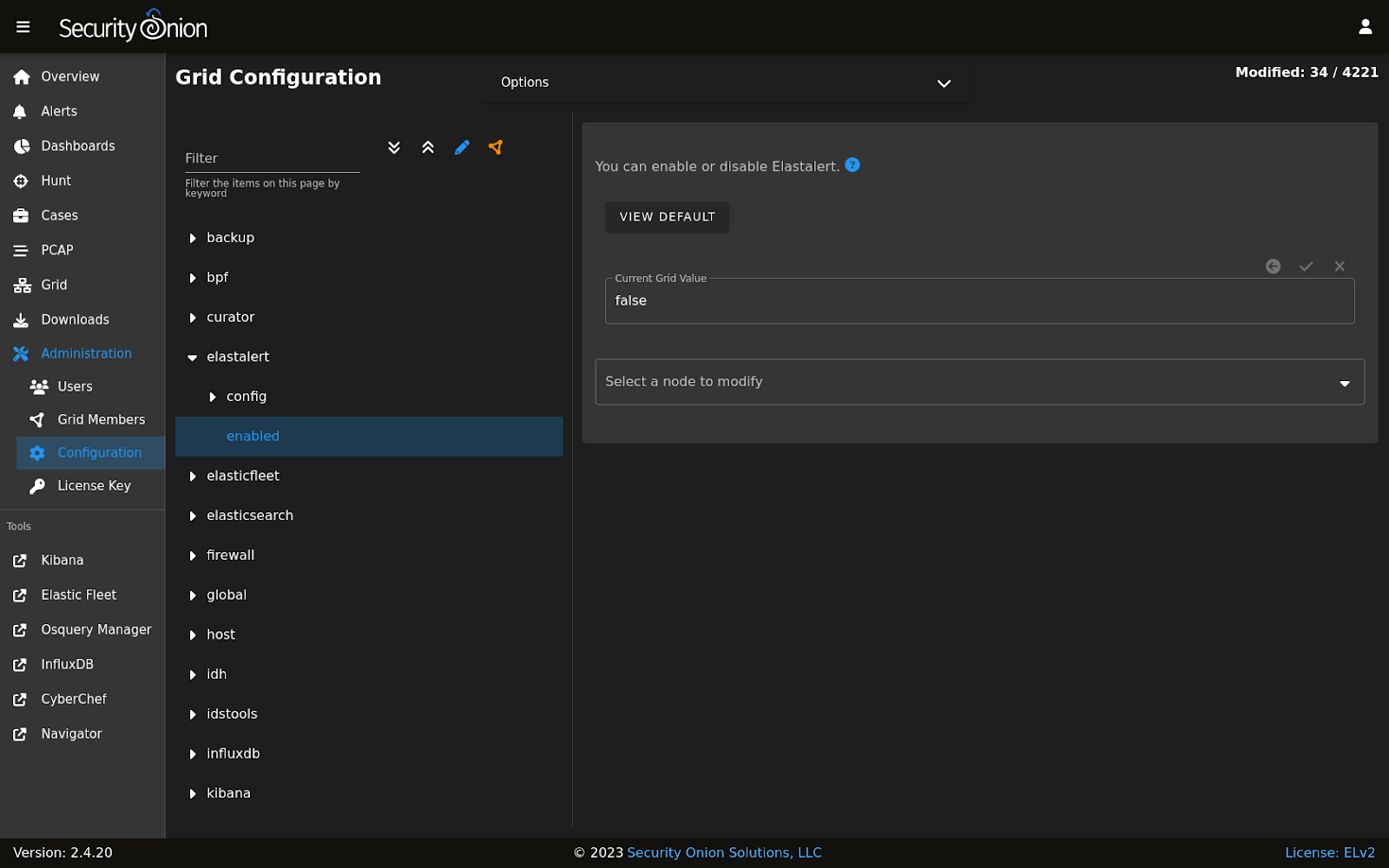Click the Current Grid Value text field
Screen dimensions: 1389x868
(x=979, y=301)
